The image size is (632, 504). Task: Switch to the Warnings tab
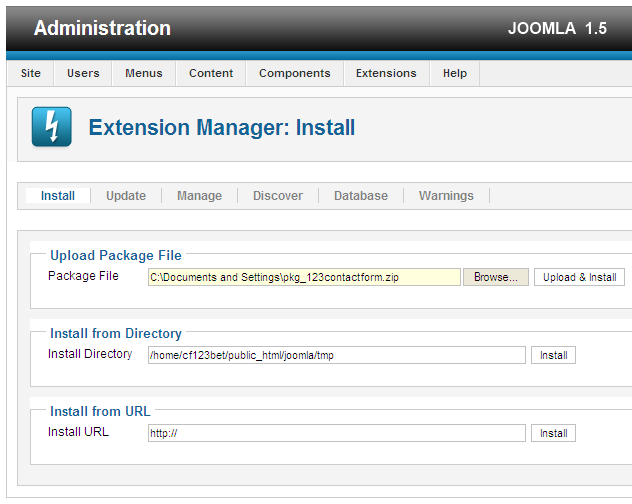446,196
